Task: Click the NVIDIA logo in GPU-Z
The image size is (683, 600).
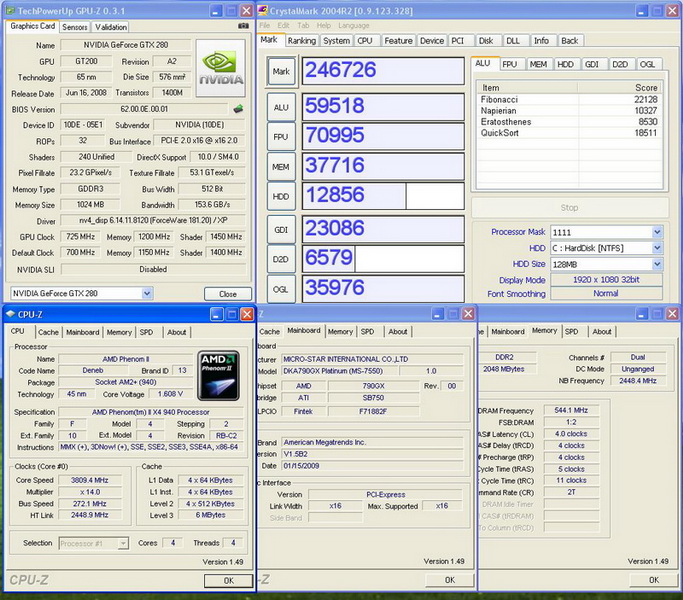Action: 220,68
